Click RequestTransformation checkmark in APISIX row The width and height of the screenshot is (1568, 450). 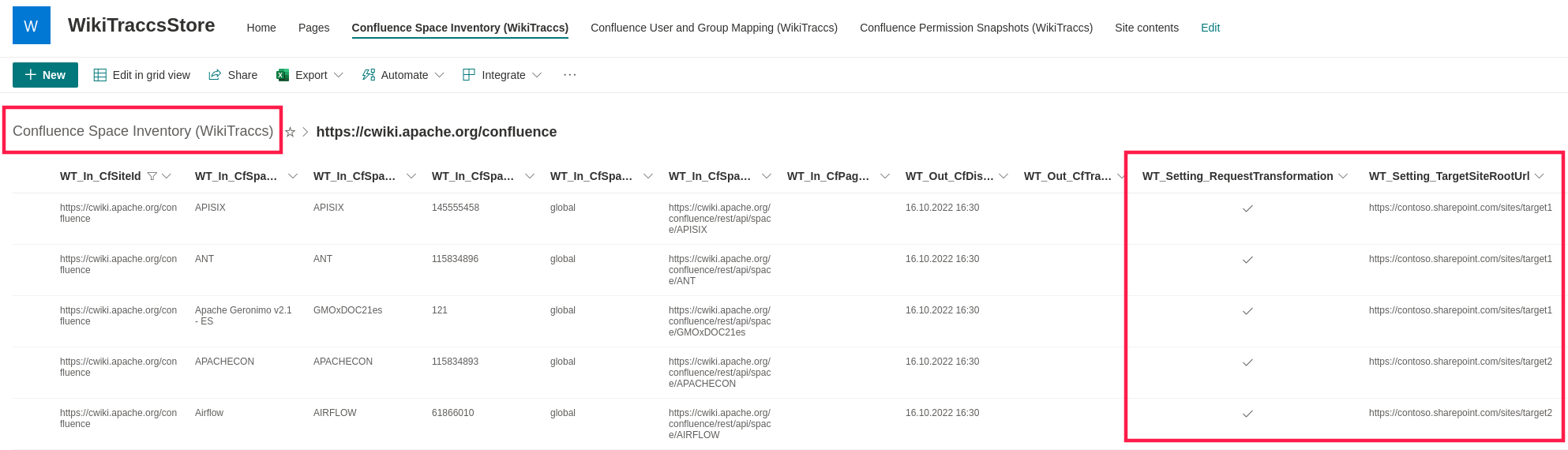click(1247, 208)
